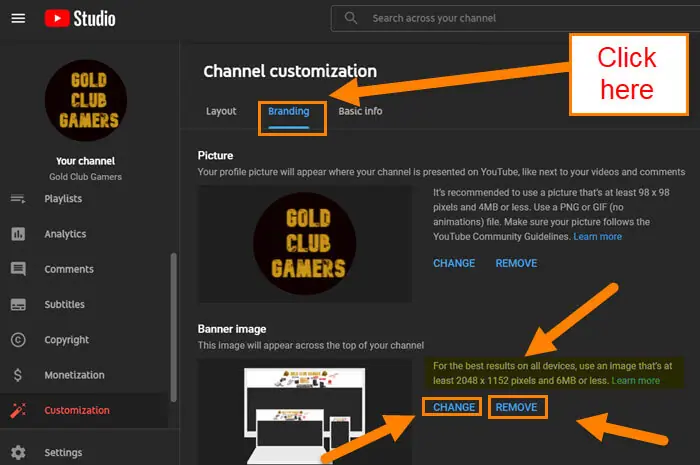The image size is (700, 465).
Task: Click the Your channel label
Action: point(85,161)
